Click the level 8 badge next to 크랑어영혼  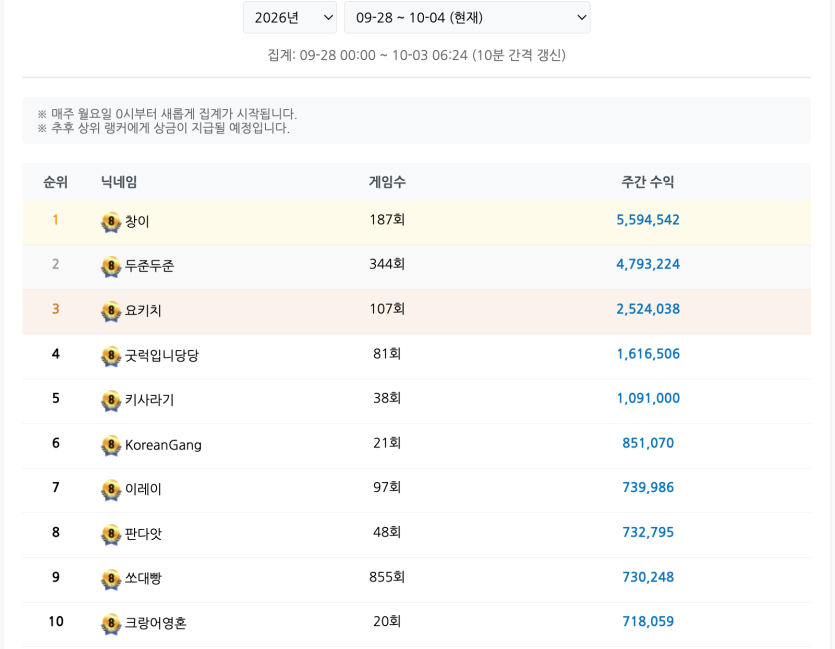(x=111, y=624)
